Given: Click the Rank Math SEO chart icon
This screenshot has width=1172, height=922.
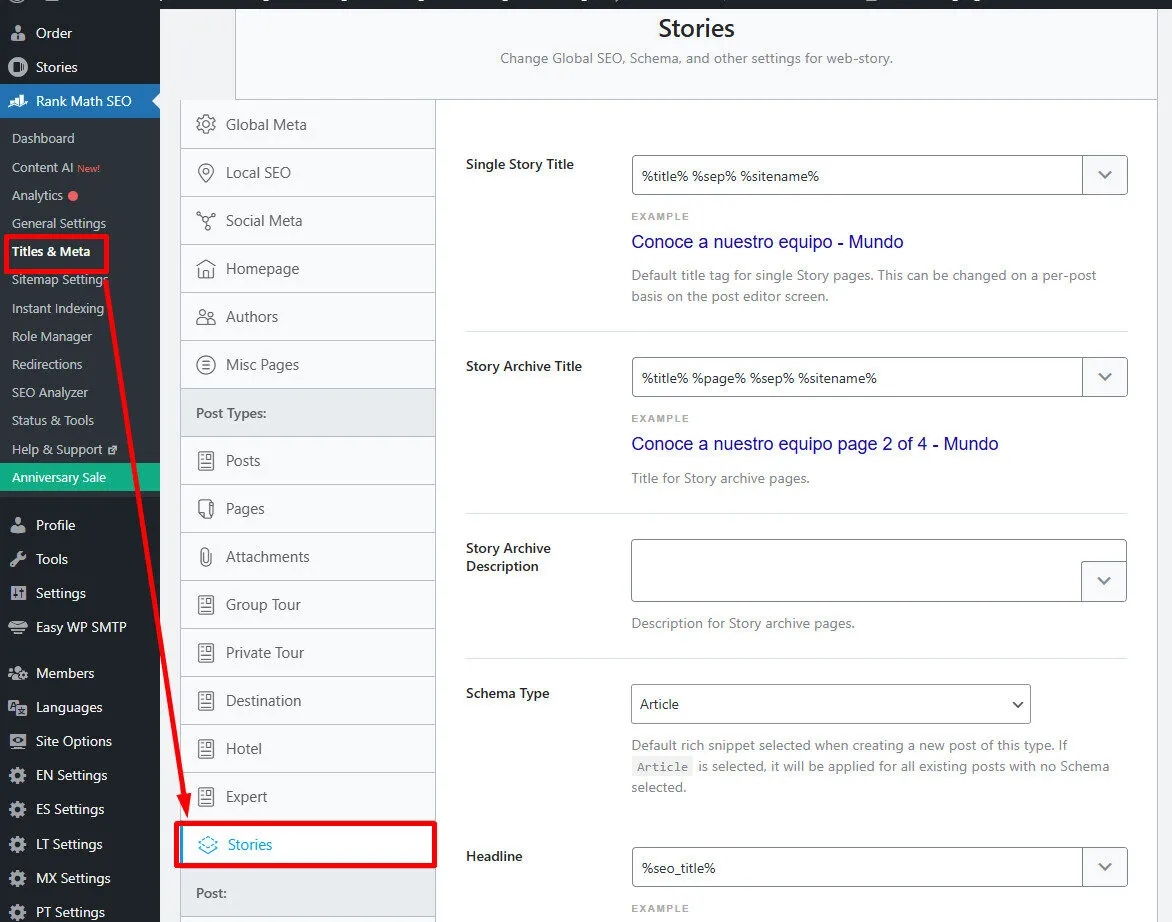Looking at the screenshot, I should (x=18, y=101).
